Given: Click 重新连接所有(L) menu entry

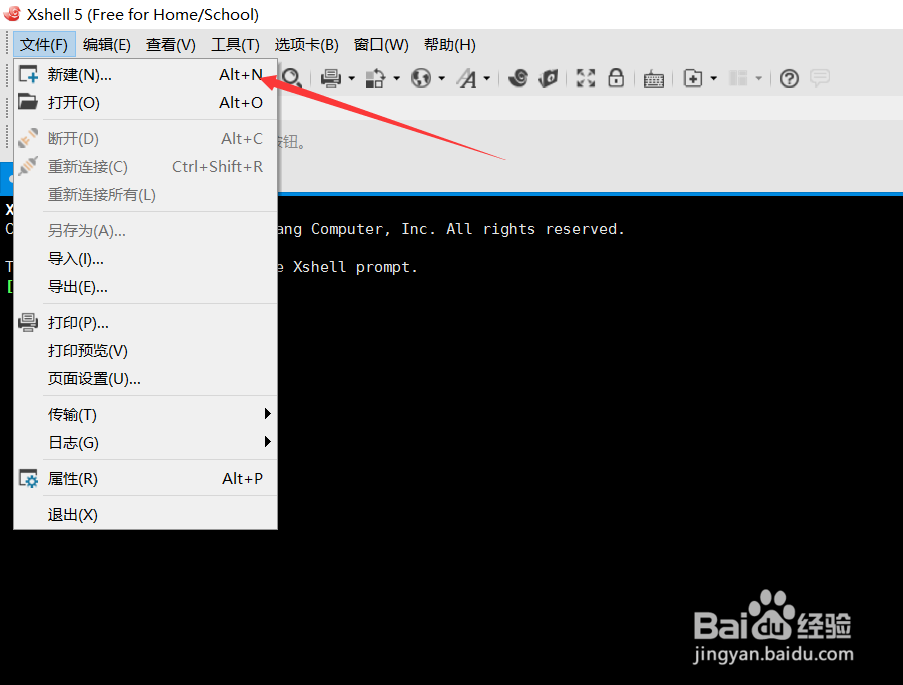Looking at the screenshot, I should click(x=145, y=195).
